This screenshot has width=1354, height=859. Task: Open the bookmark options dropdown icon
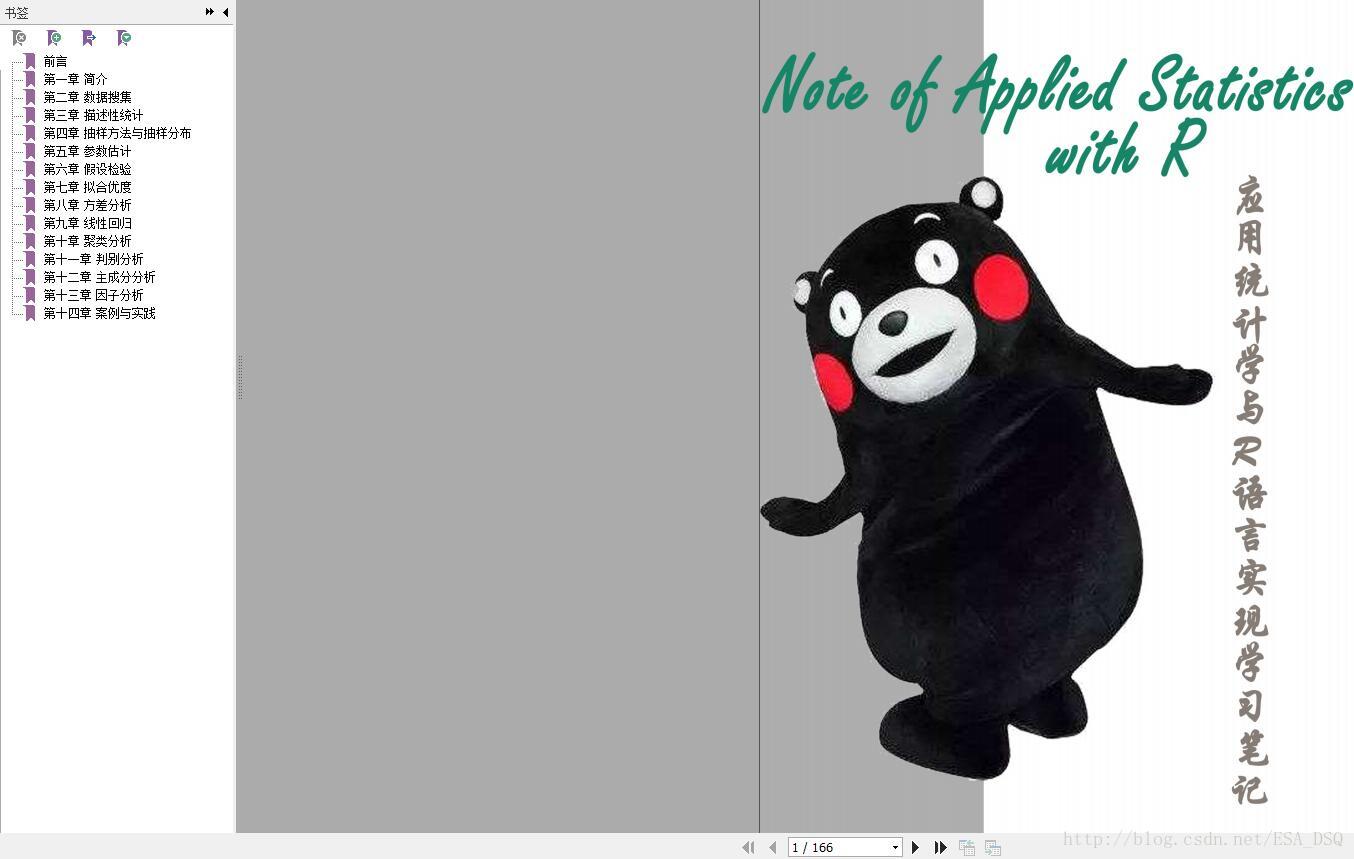[x=124, y=38]
